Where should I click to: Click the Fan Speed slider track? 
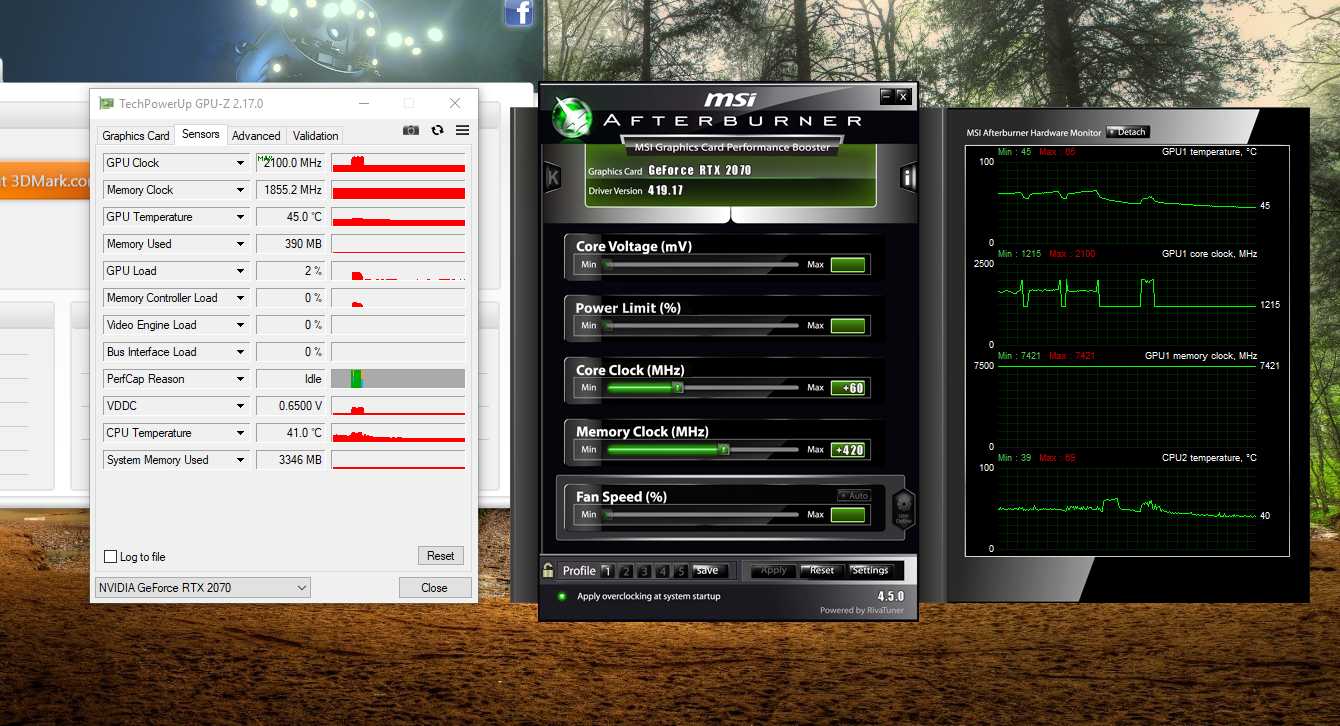pos(701,514)
